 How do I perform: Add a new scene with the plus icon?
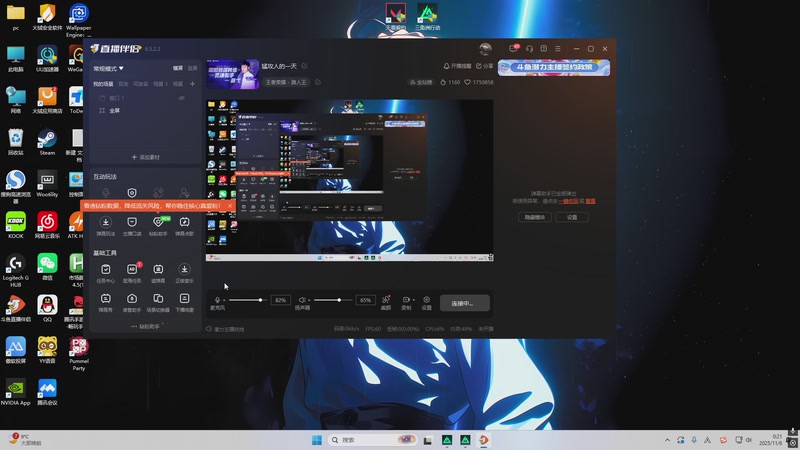click(x=192, y=84)
